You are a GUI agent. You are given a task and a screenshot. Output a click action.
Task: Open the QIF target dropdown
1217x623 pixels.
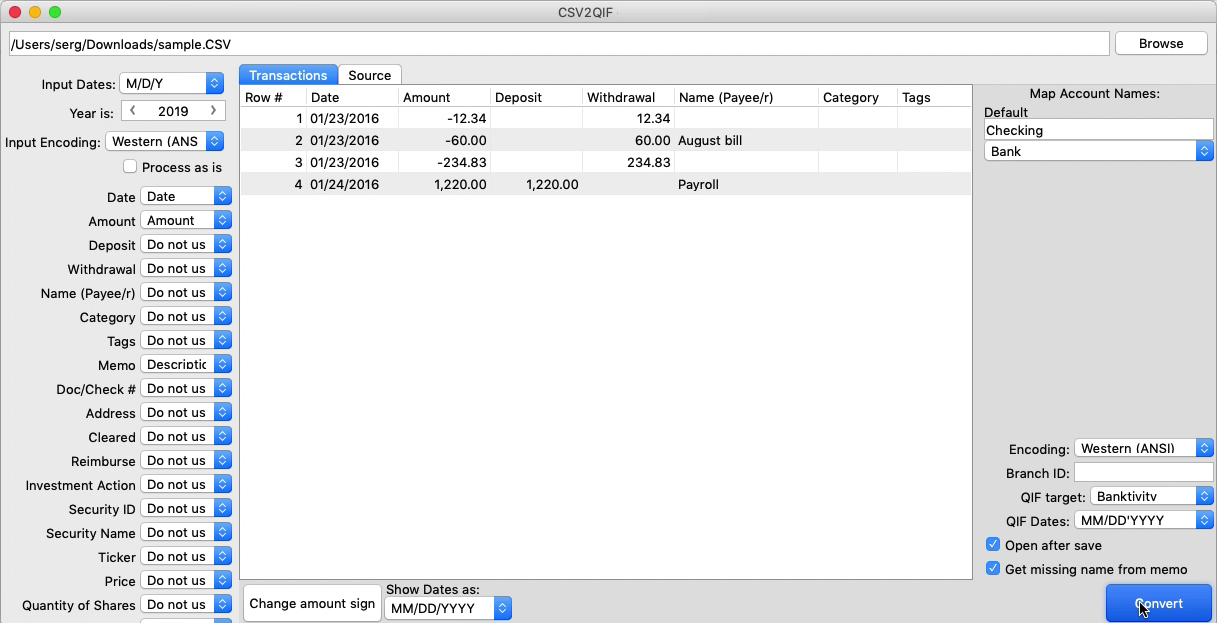pyautogui.click(x=1151, y=496)
